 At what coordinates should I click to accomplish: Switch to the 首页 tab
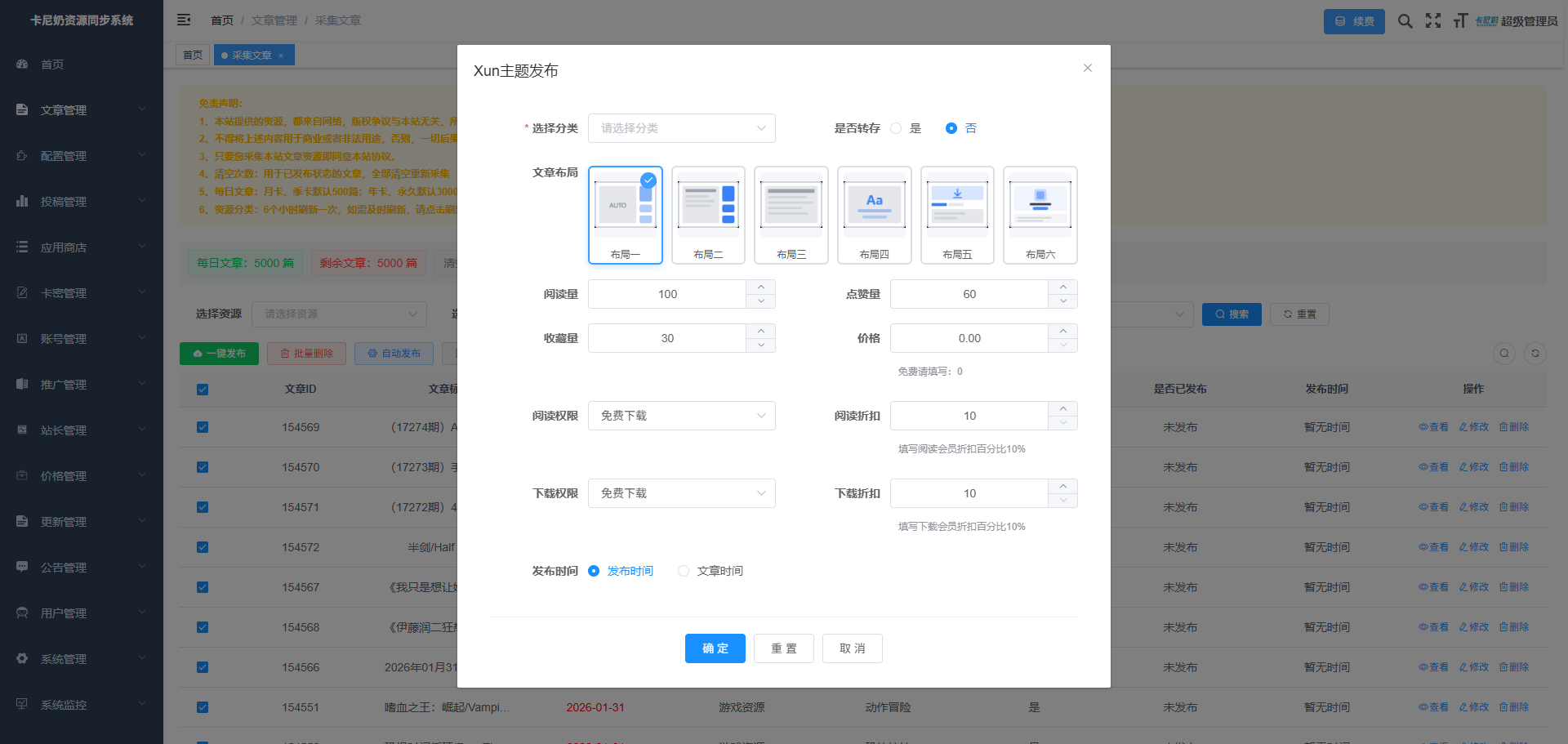(x=193, y=56)
